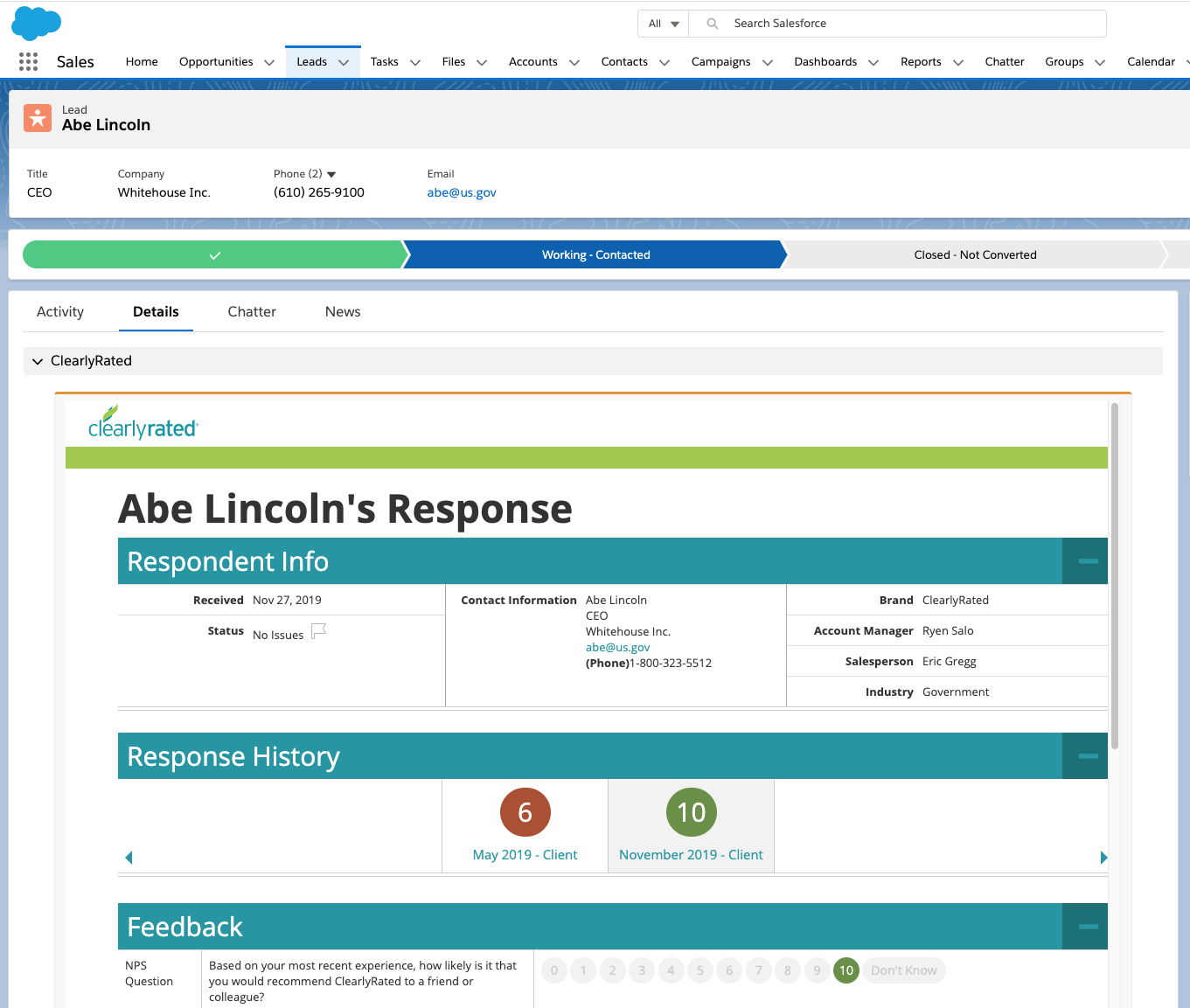Click the completed stage checkmark
Screen dimensions: 1190x1008
[x=215, y=255]
